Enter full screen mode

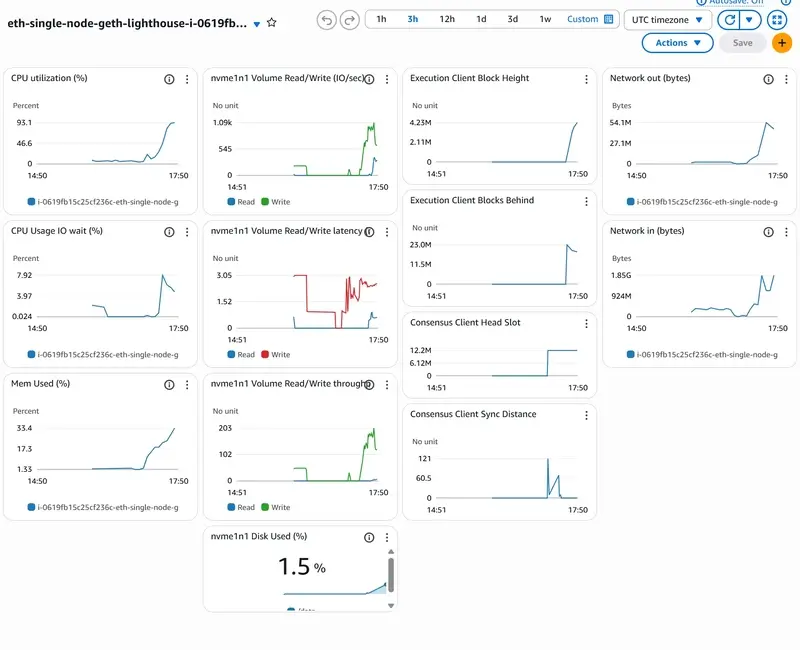click(776, 20)
